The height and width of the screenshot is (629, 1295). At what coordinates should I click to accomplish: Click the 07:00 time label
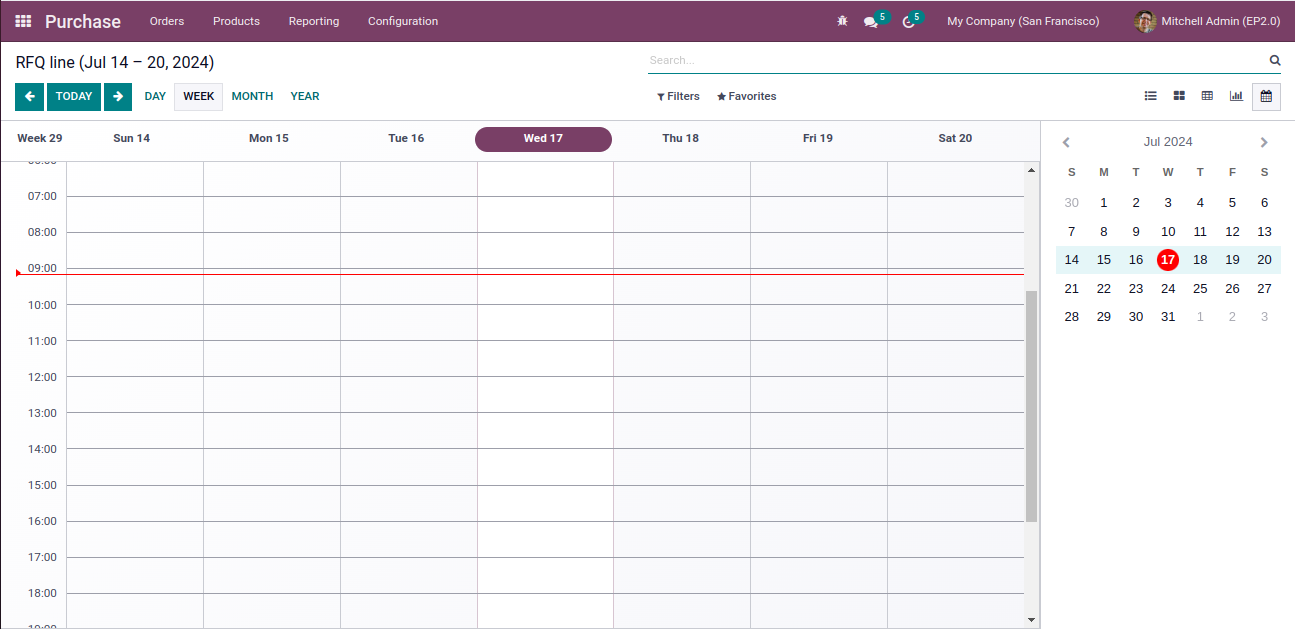pos(43,196)
